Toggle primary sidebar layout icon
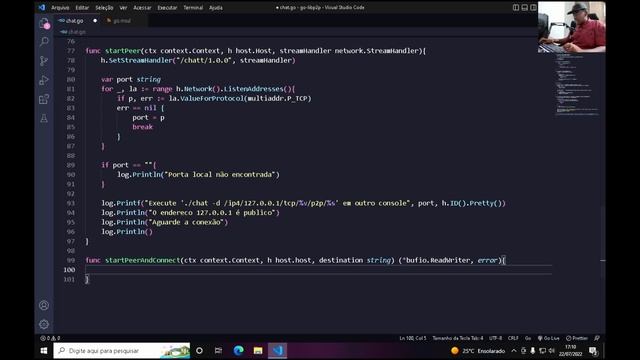 pos(516,7)
